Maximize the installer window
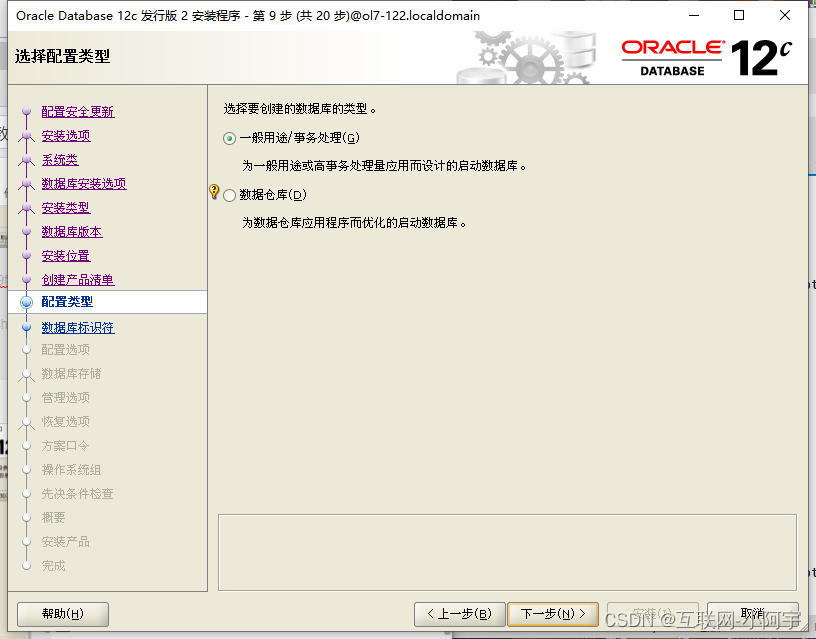The image size is (816, 639). coord(738,15)
